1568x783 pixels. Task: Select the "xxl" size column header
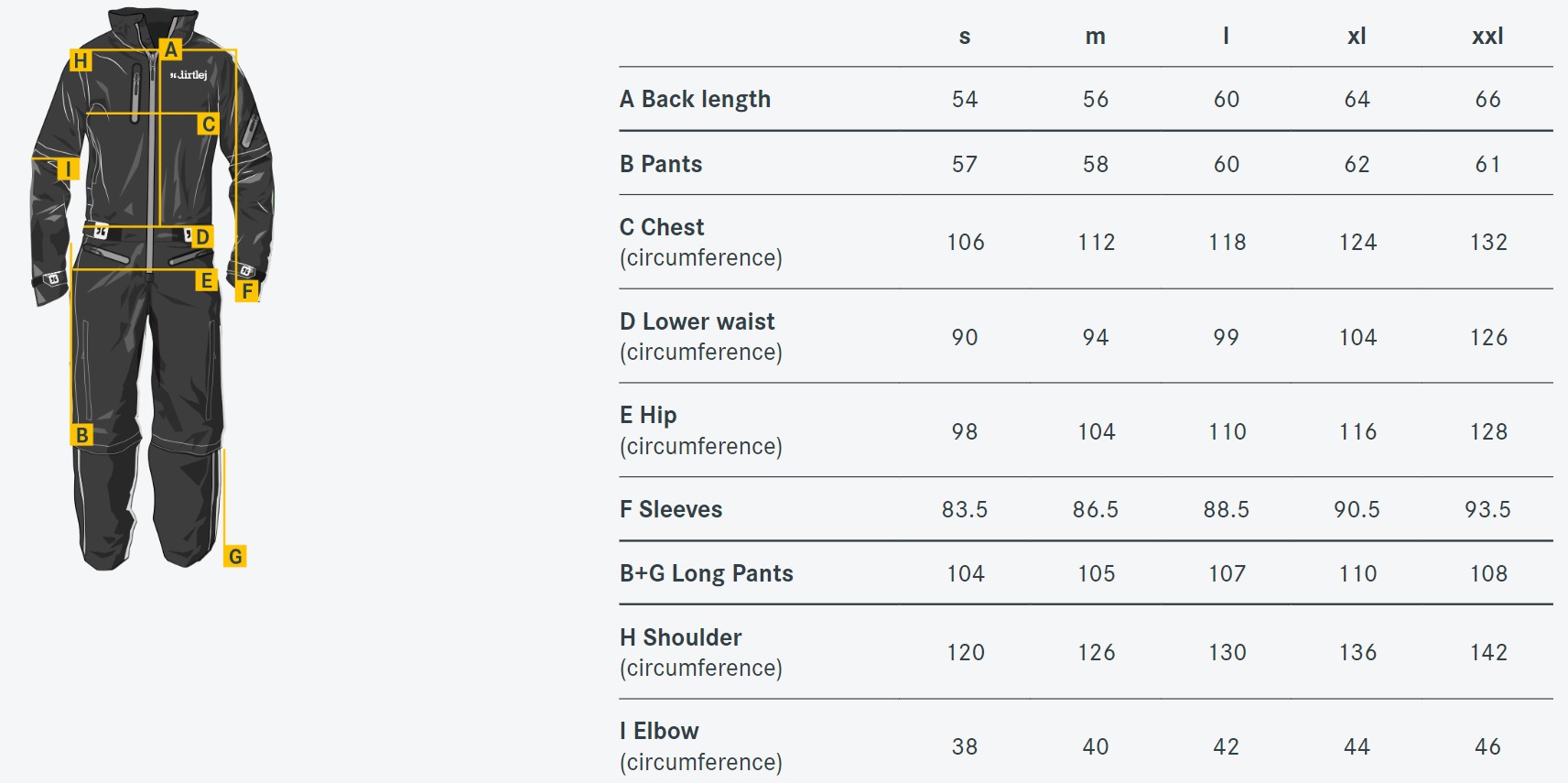(1487, 36)
